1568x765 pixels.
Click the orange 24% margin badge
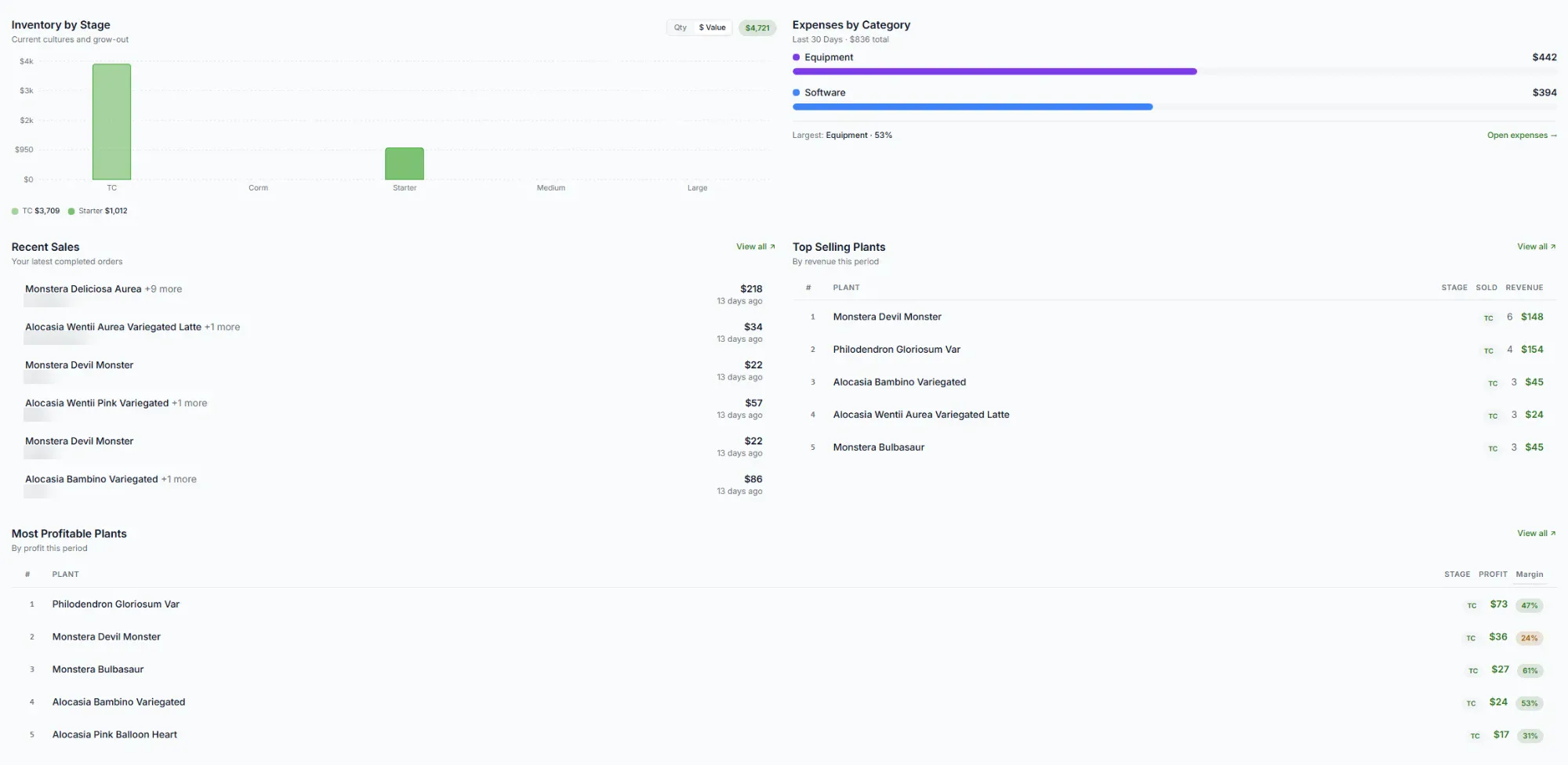[x=1529, y=638]
